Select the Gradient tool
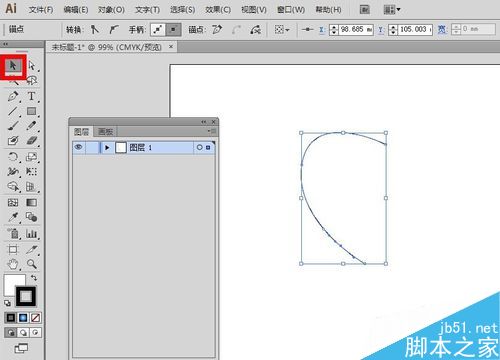This screenshot has height=360, width=500. [x=32, y=202]
